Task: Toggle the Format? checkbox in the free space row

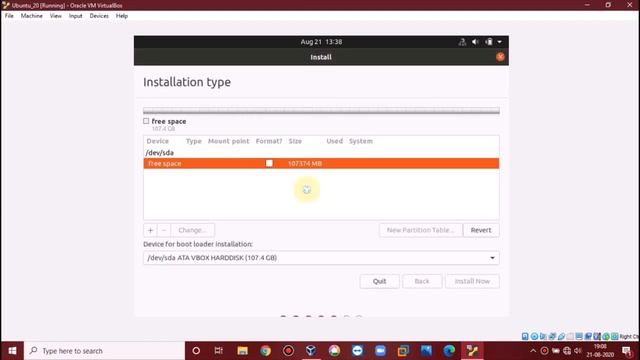Action: [x=269, y=163]
